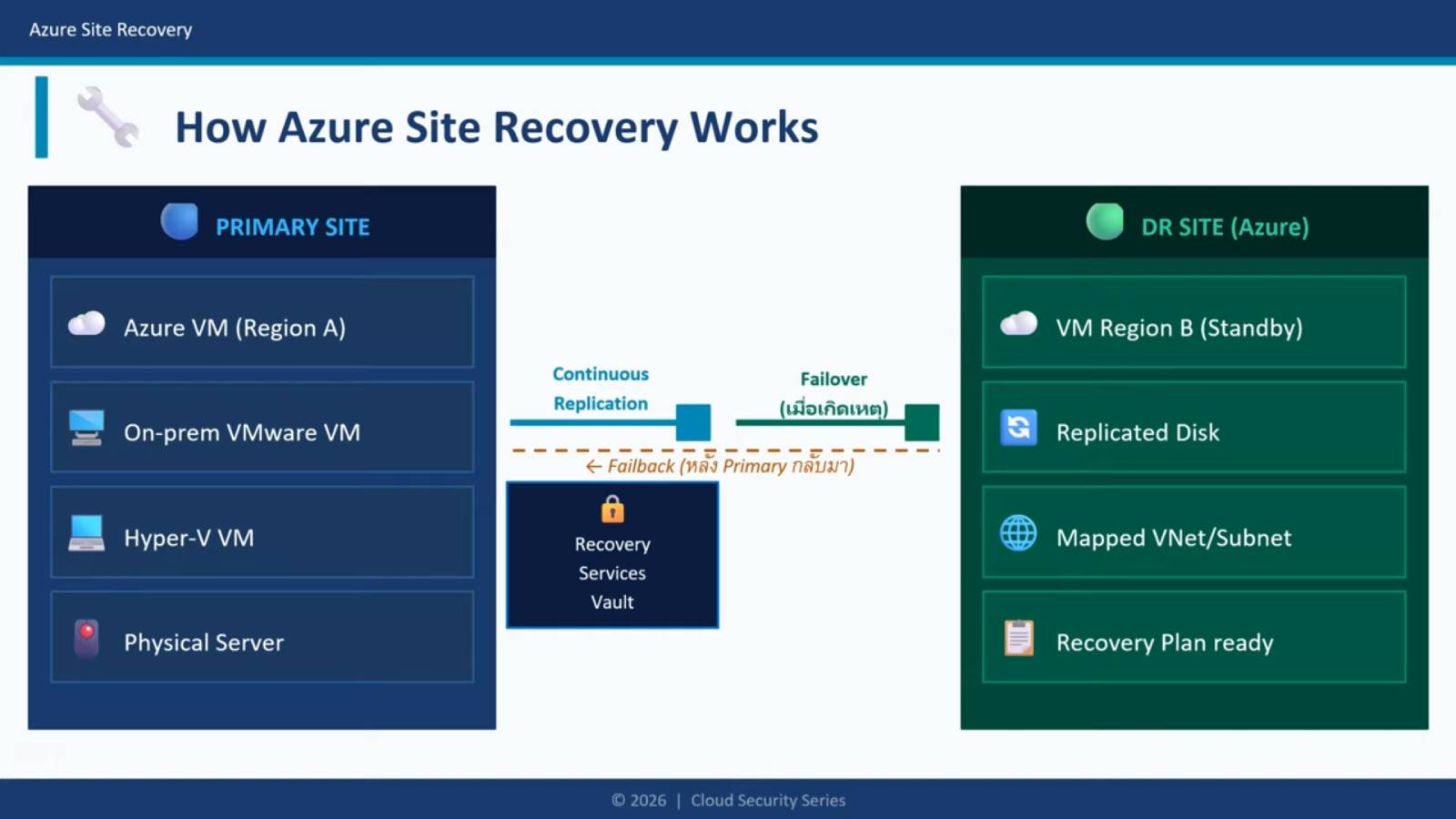
Task: Select the Hyper-V VM label
Action: pos(189,538)
